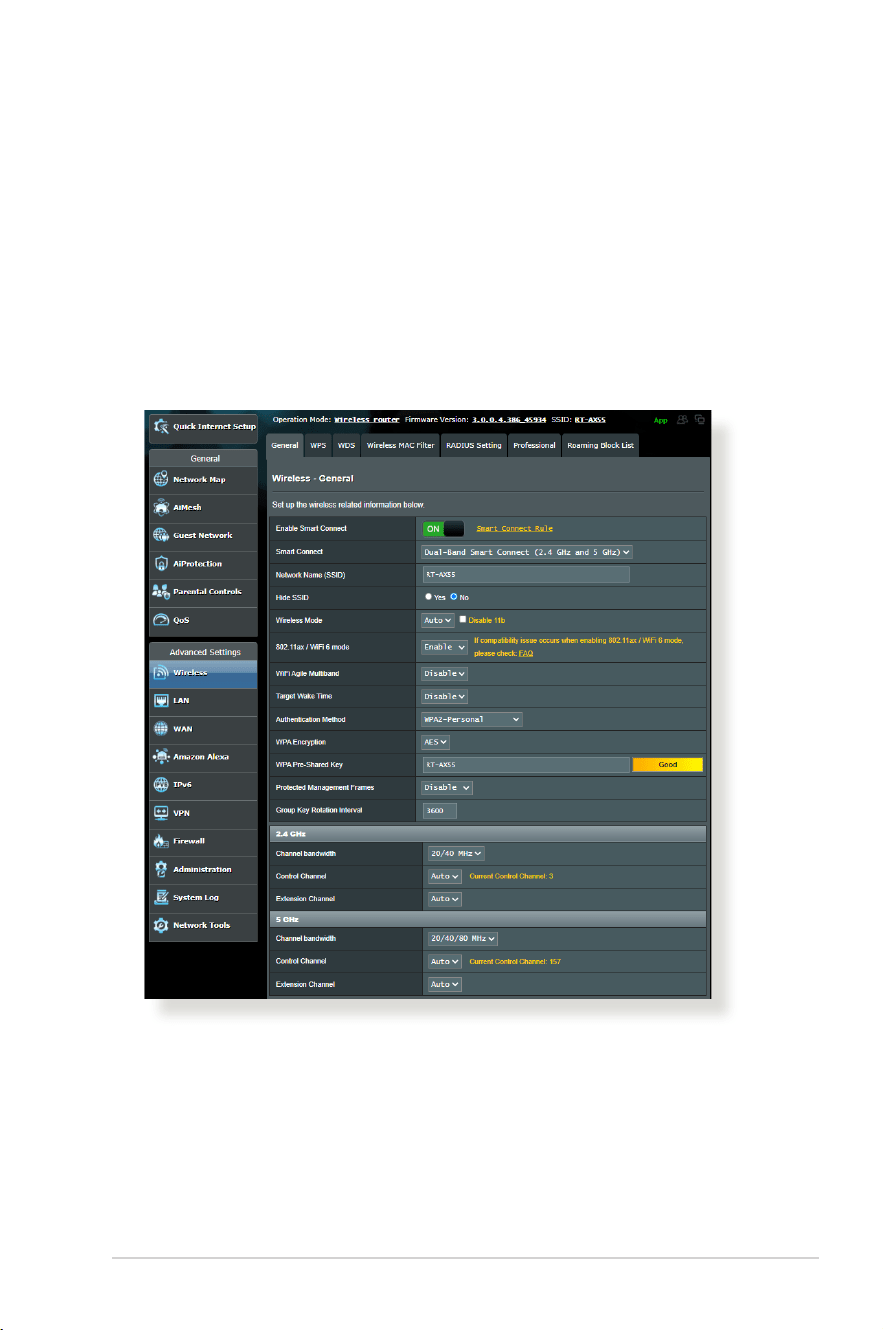
Task: Switch to the Professional tab
Action: click(x=534, y=445)
